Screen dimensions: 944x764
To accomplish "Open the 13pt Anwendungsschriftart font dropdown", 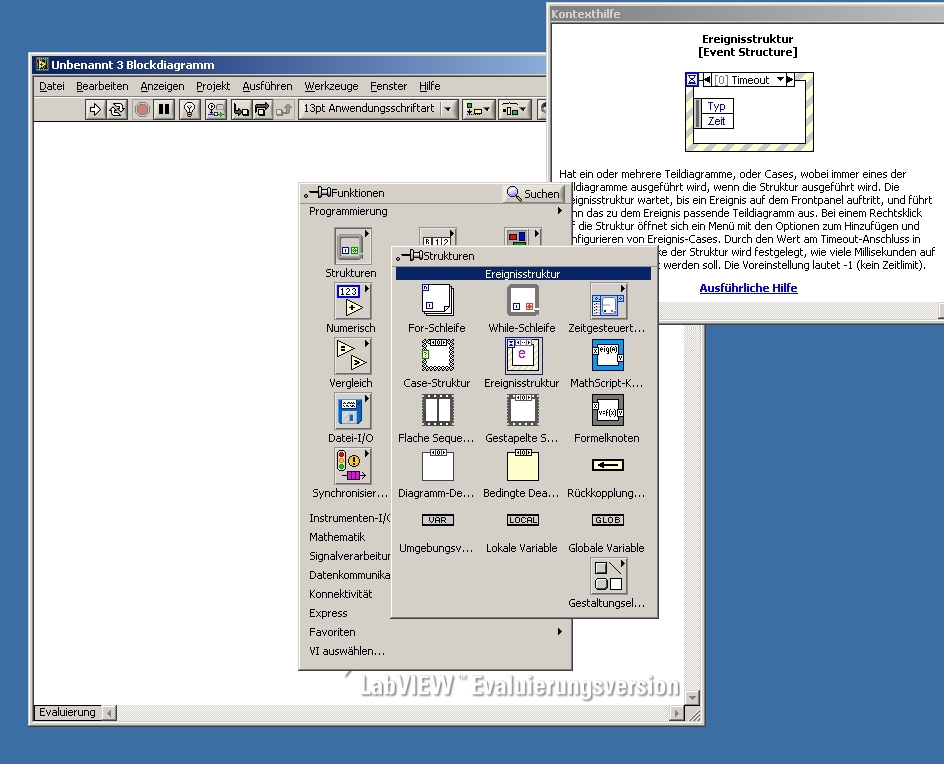I will pyautogui.click(x=377, y=109).
